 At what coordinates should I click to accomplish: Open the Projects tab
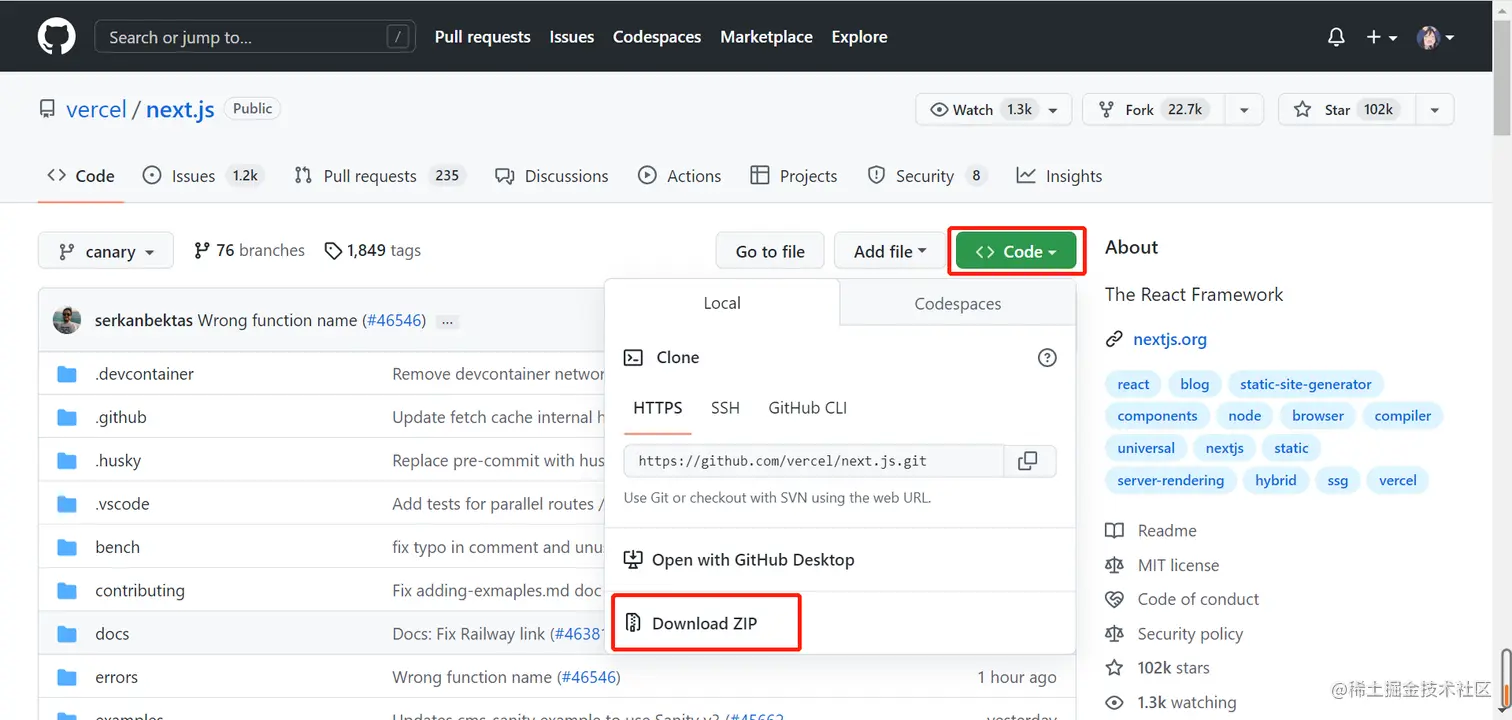pos(794,176)
